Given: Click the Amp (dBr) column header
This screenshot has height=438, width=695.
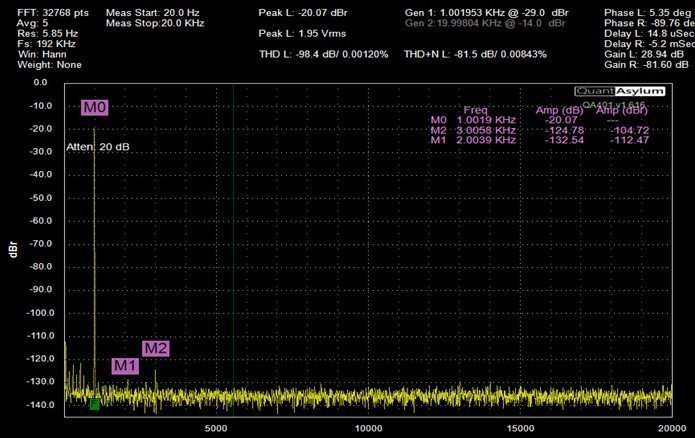Looking at the screenshot, I should coord(621,110).
